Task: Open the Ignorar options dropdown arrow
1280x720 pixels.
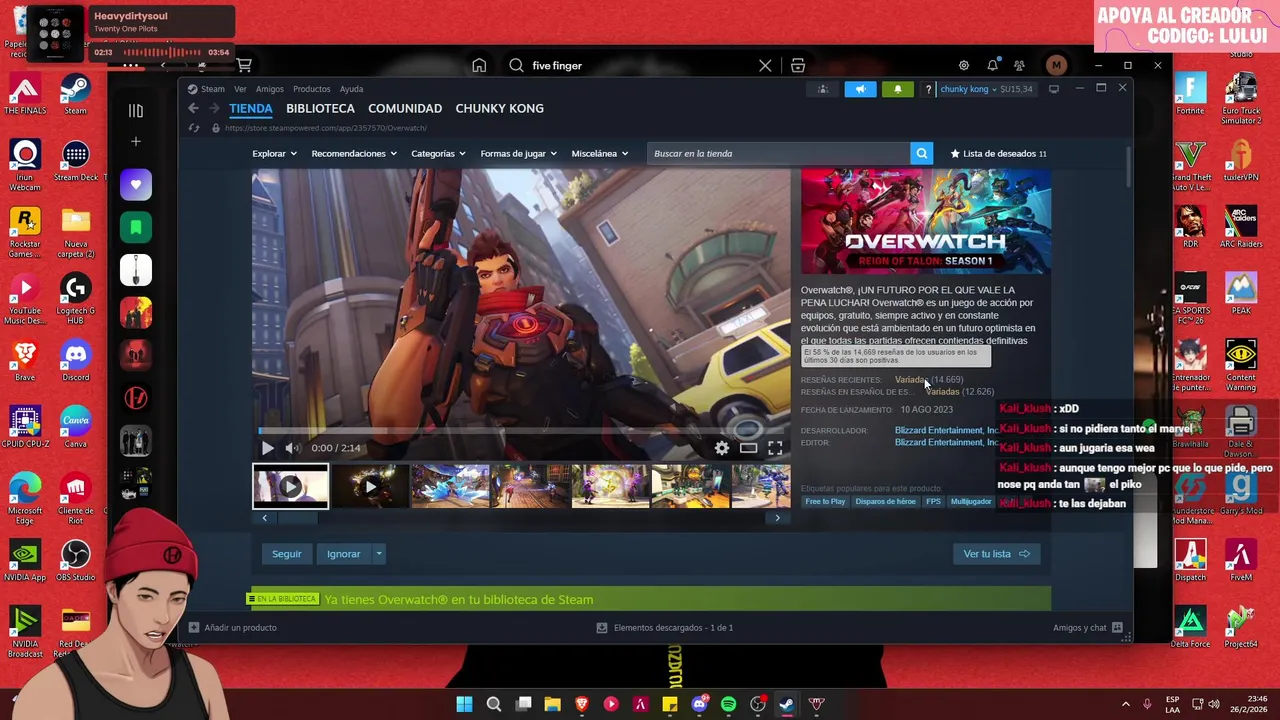Action: pos(379,553)
